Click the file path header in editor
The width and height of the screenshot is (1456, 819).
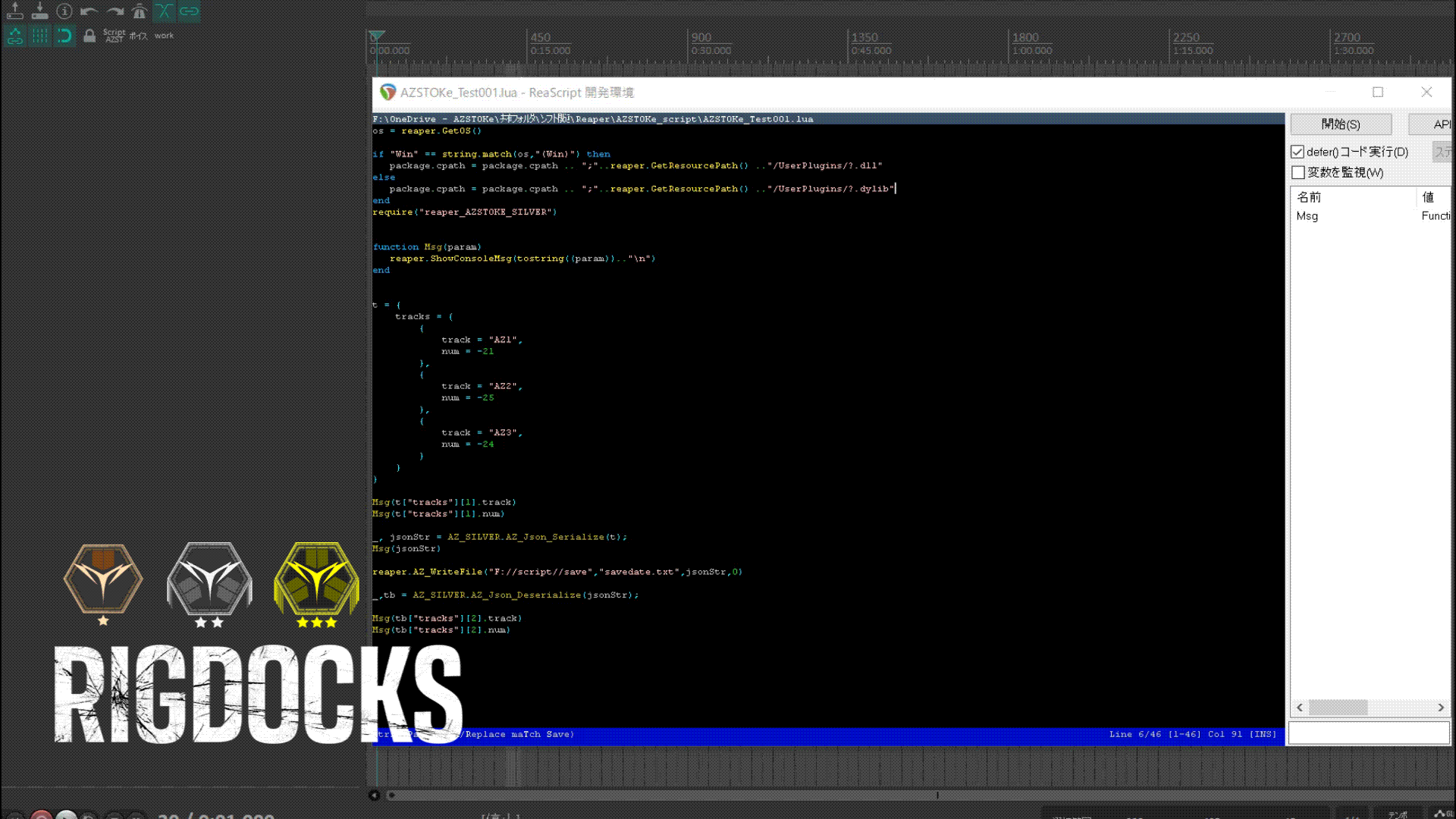(592, 119)
